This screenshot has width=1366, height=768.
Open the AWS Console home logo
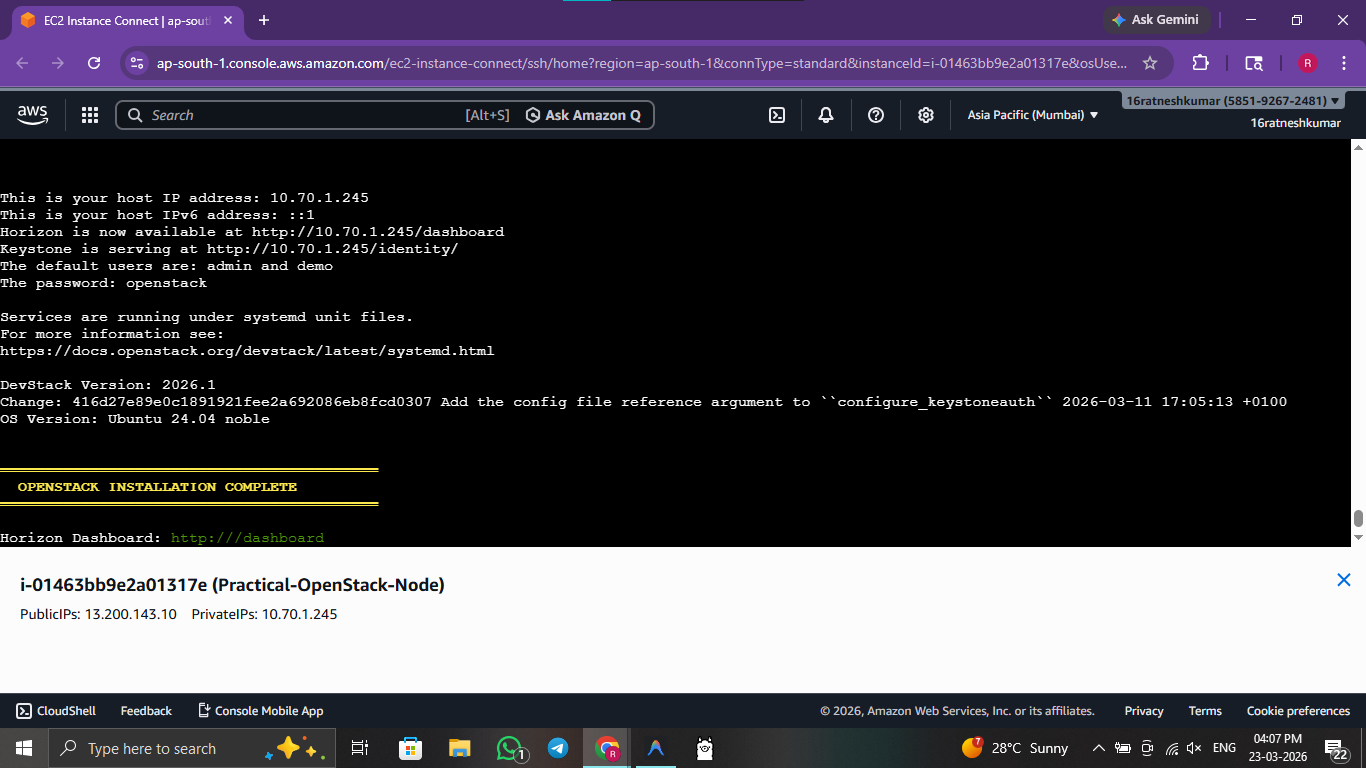(x=32, y=115)
